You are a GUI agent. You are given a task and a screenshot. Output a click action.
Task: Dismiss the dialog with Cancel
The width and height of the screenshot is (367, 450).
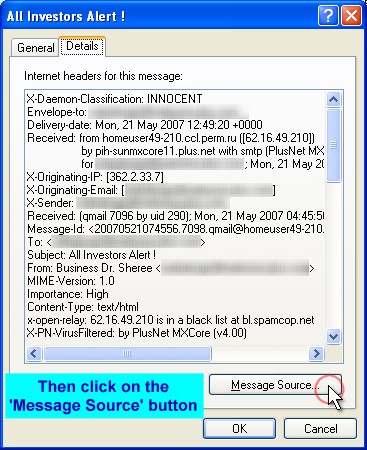point(320,428)
